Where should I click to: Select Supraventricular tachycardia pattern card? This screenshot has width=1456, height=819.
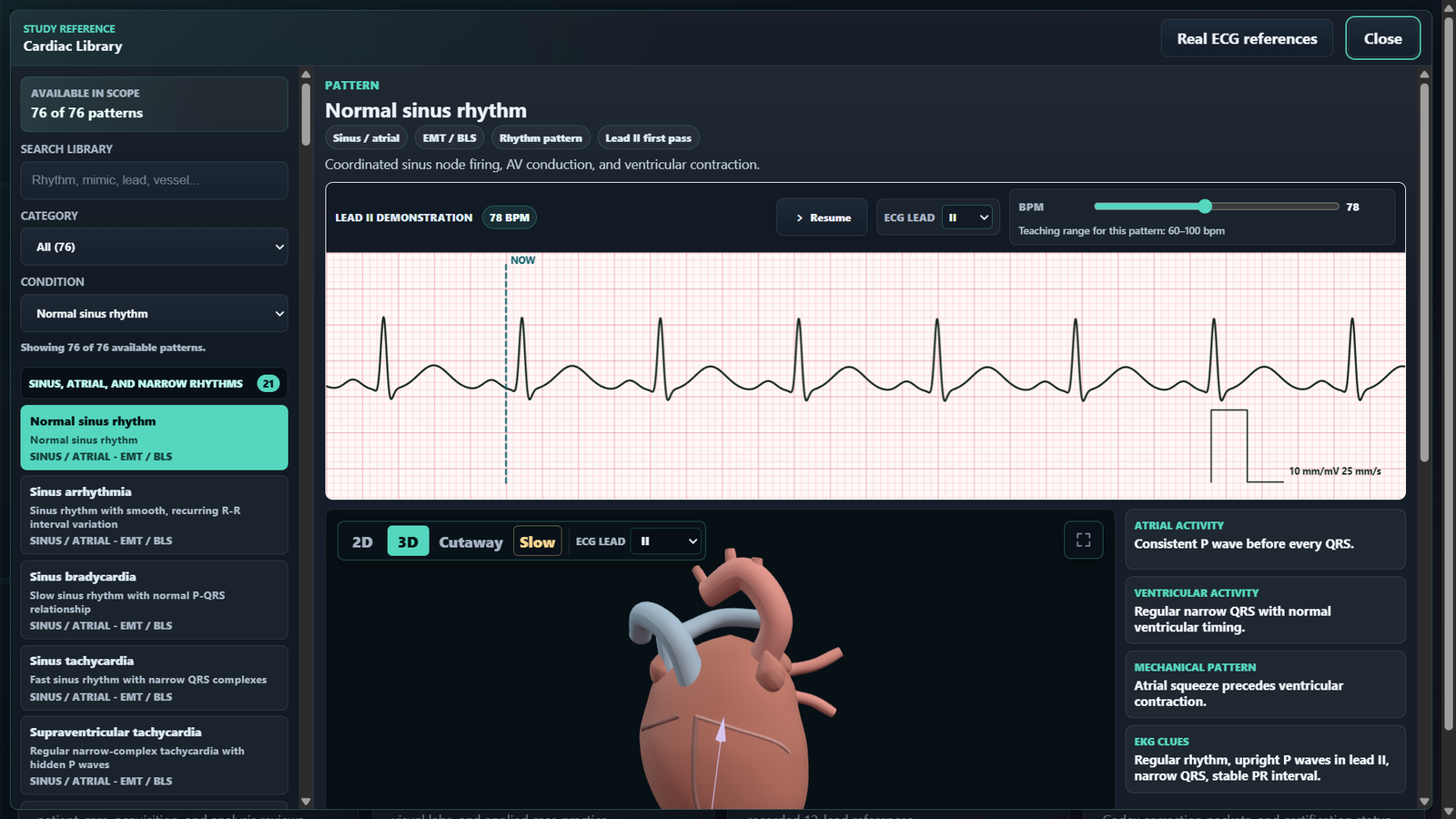[155, 755]
